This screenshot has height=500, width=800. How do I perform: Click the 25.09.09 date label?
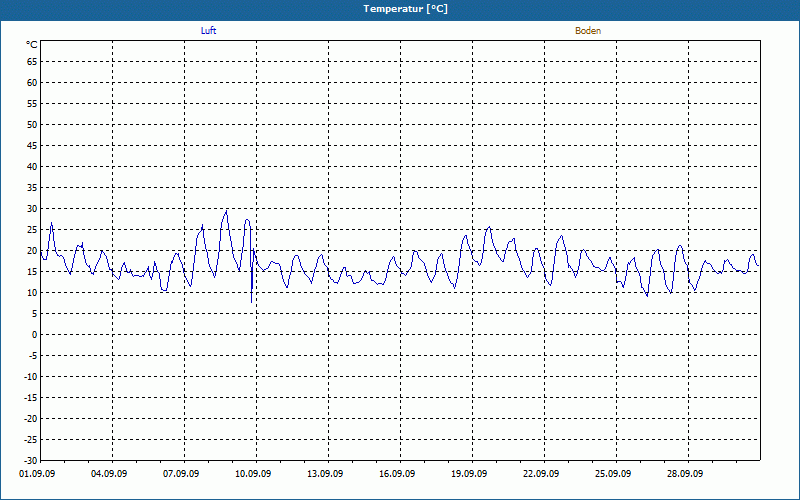(613, 474)
